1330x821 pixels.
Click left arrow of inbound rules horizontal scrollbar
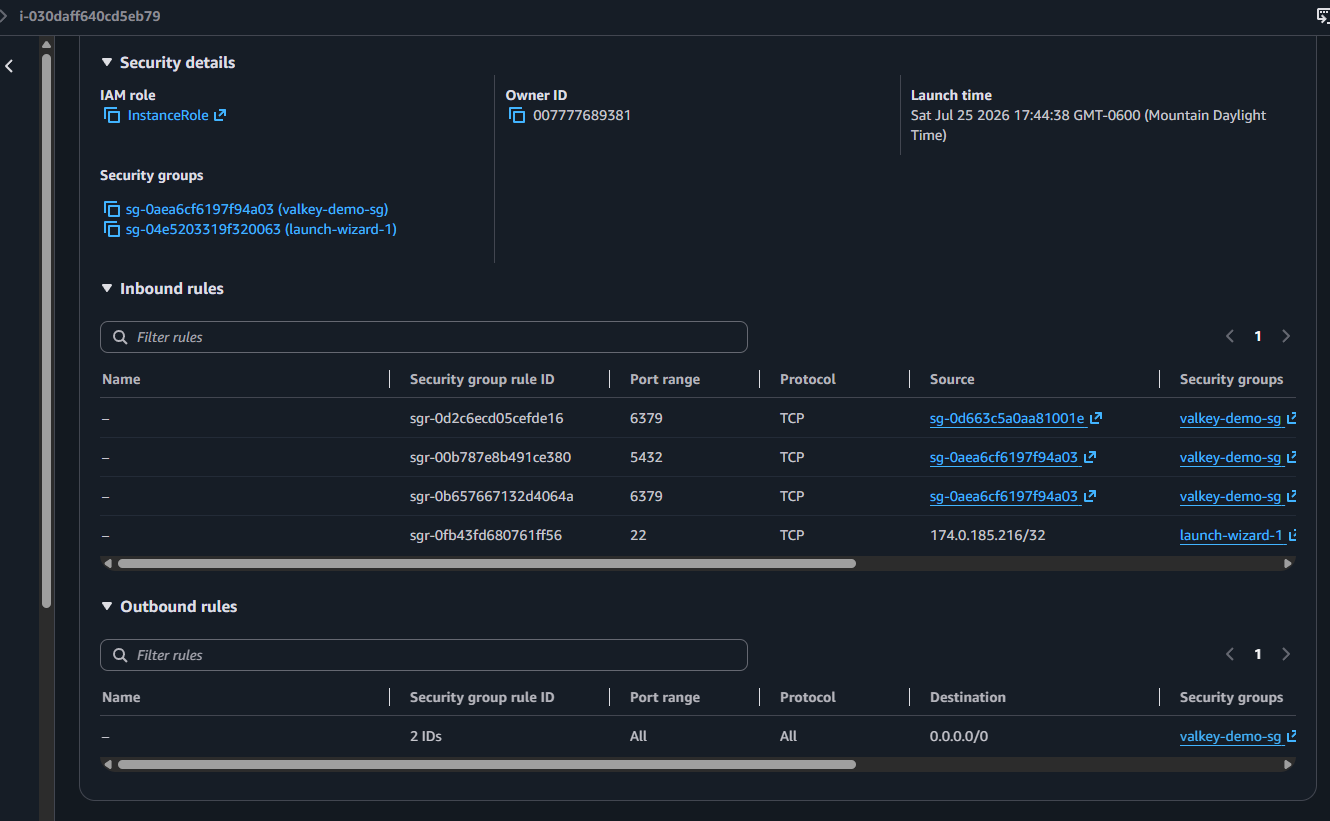click(107, 564)
